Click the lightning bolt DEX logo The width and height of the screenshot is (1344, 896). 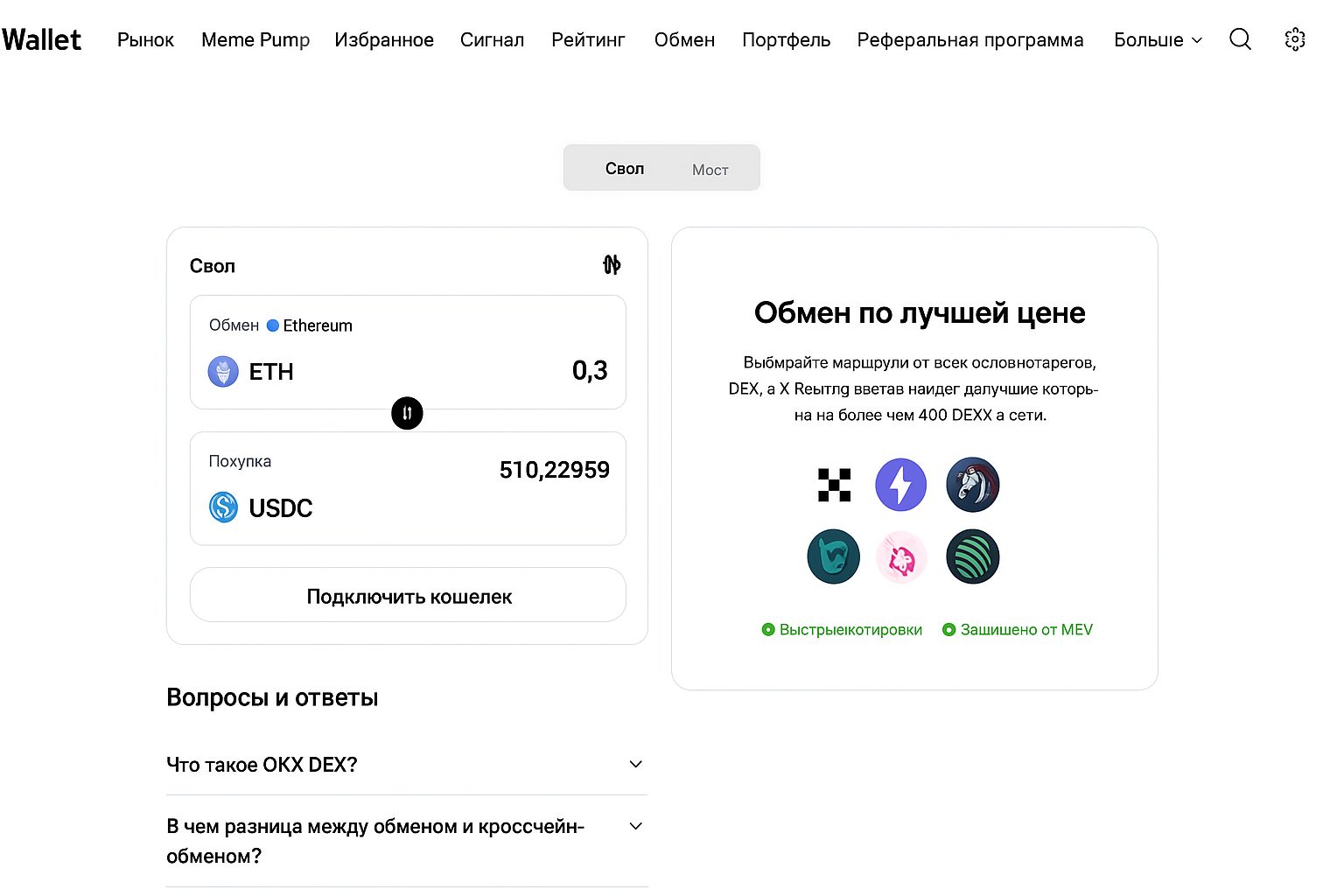[x=901, y=485]
